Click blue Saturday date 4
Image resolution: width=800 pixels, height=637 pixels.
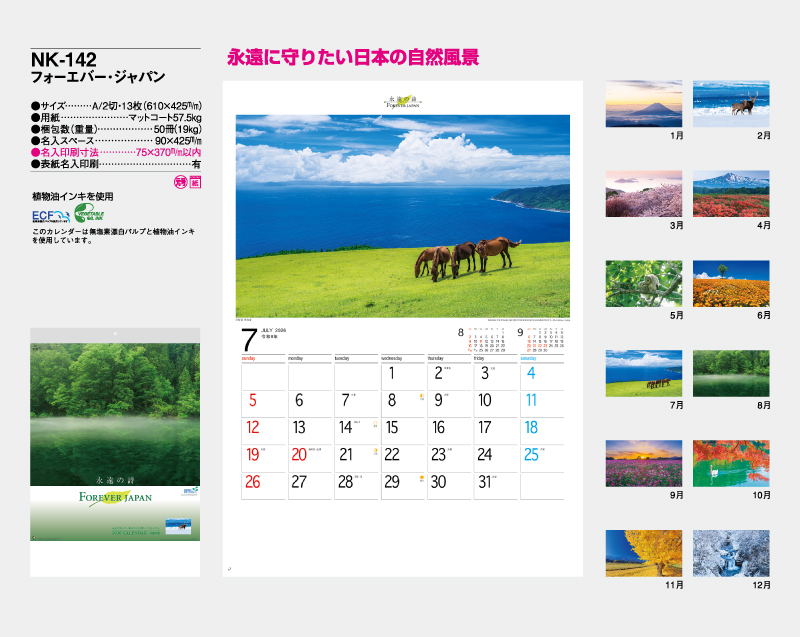click(531, 373)
